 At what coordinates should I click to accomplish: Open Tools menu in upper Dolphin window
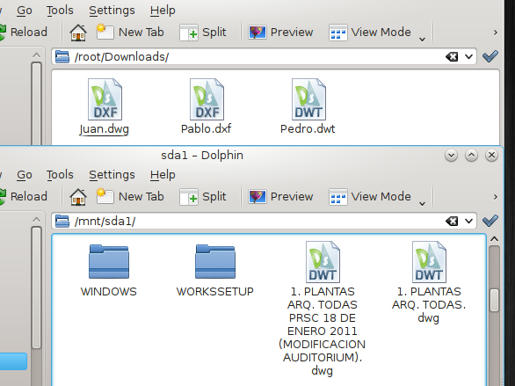click(x=60, y=10)
